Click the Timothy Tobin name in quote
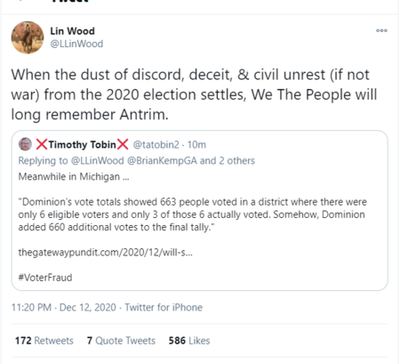 point(82,145)
